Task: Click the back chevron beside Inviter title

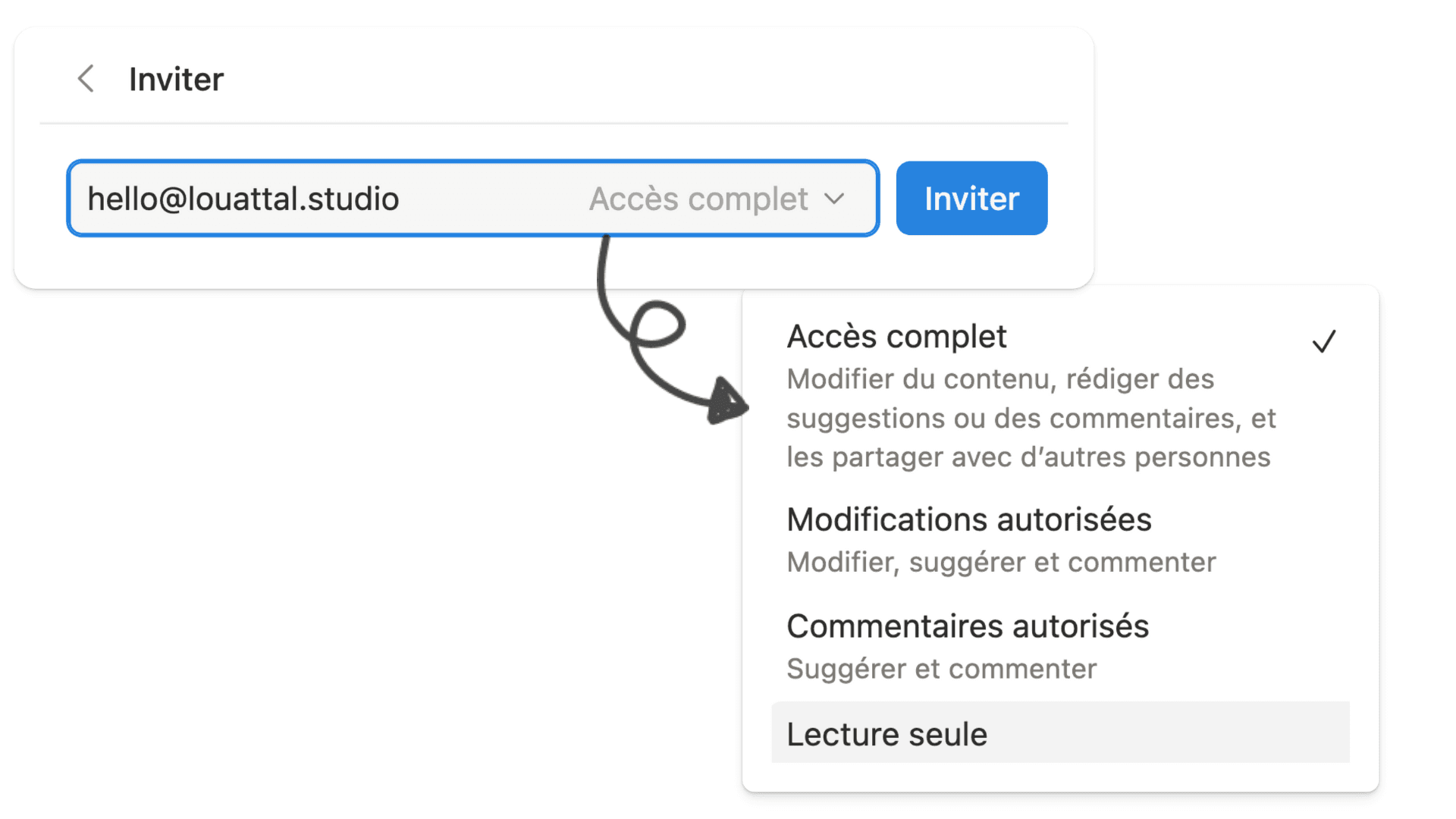Action: 86,79
